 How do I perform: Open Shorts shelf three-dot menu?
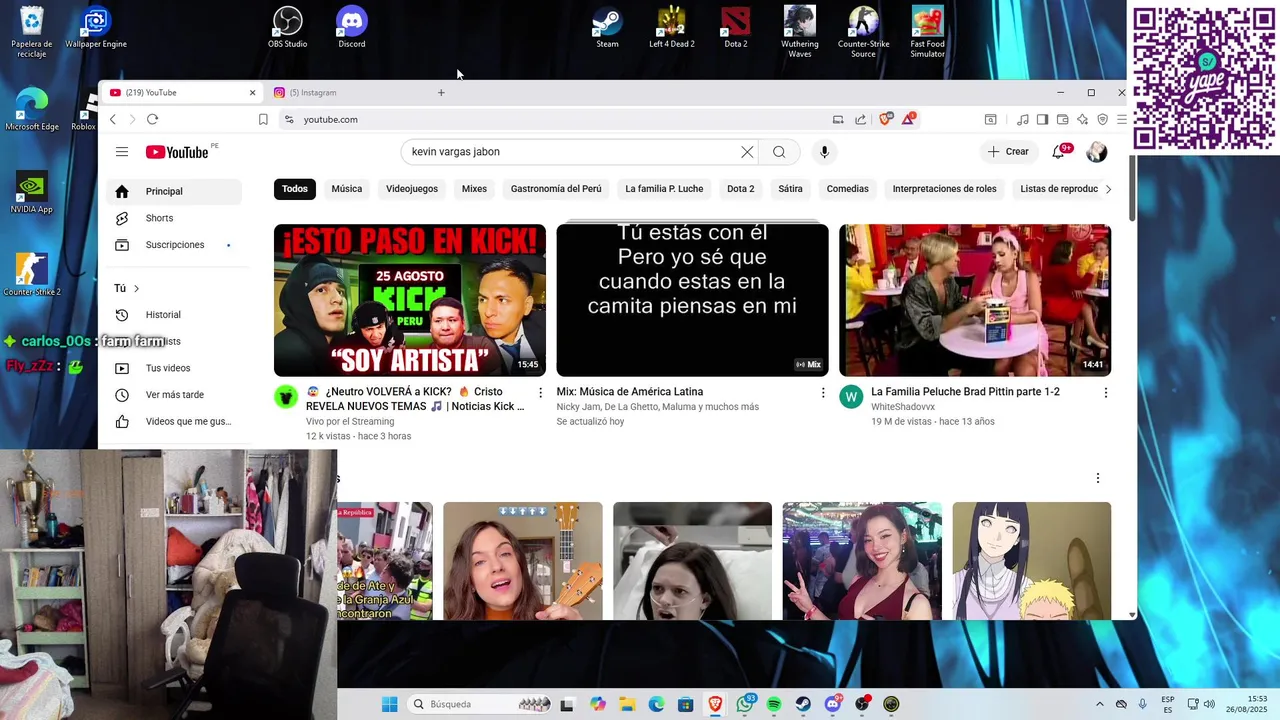[1097, 478]
